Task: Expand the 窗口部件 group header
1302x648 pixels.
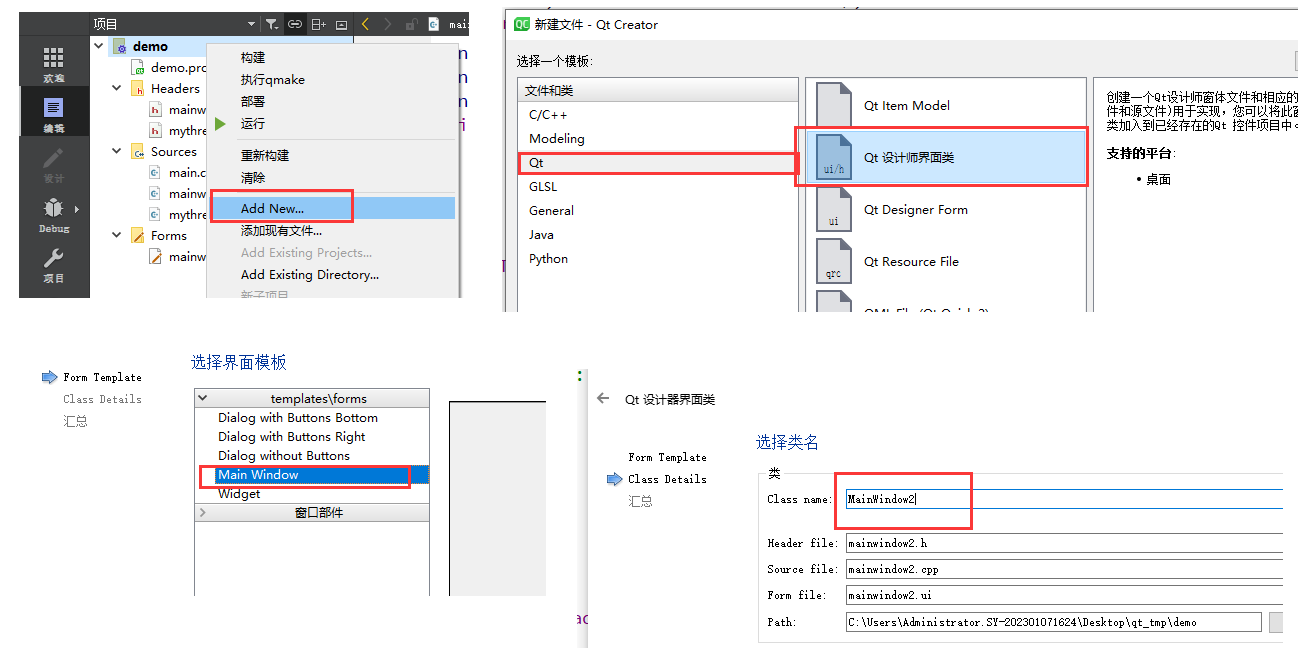Action: [x=312, y=512]
